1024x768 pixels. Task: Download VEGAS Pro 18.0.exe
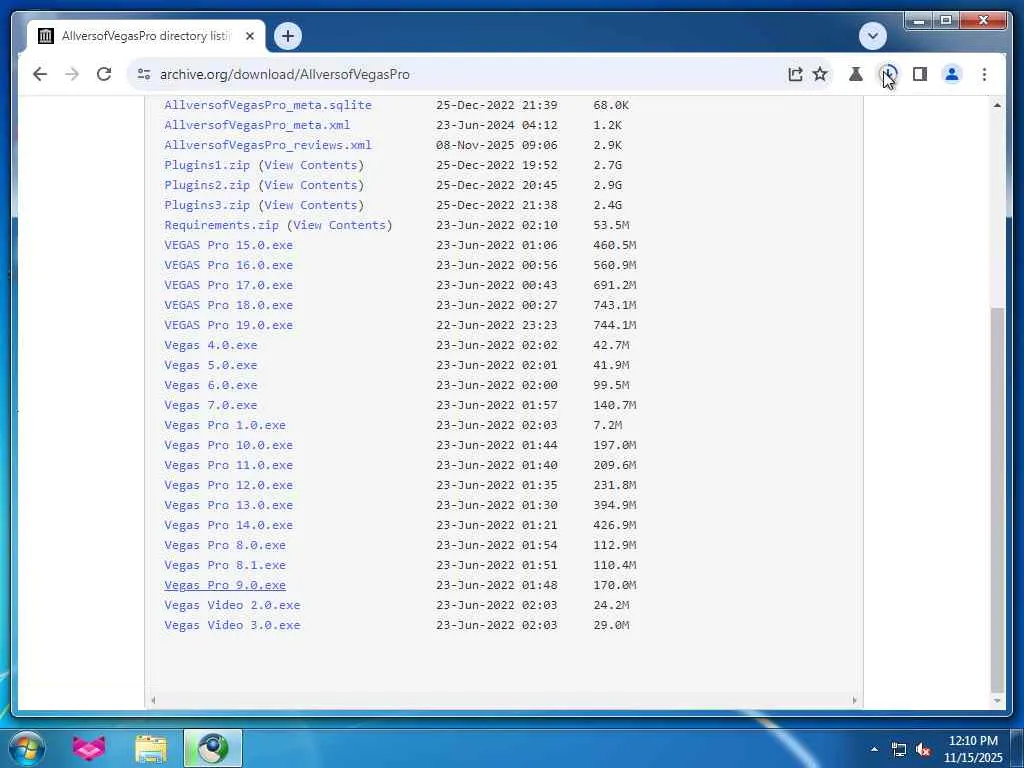229,306
